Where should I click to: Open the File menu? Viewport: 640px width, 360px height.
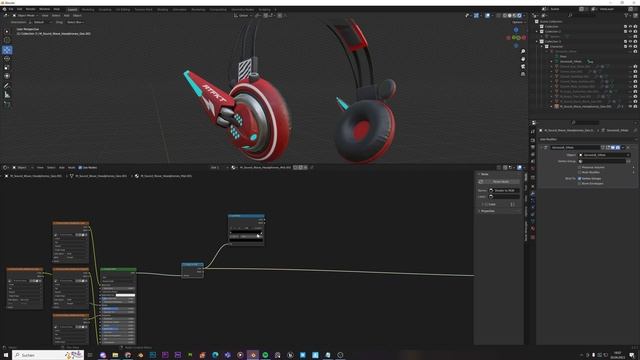11,9
